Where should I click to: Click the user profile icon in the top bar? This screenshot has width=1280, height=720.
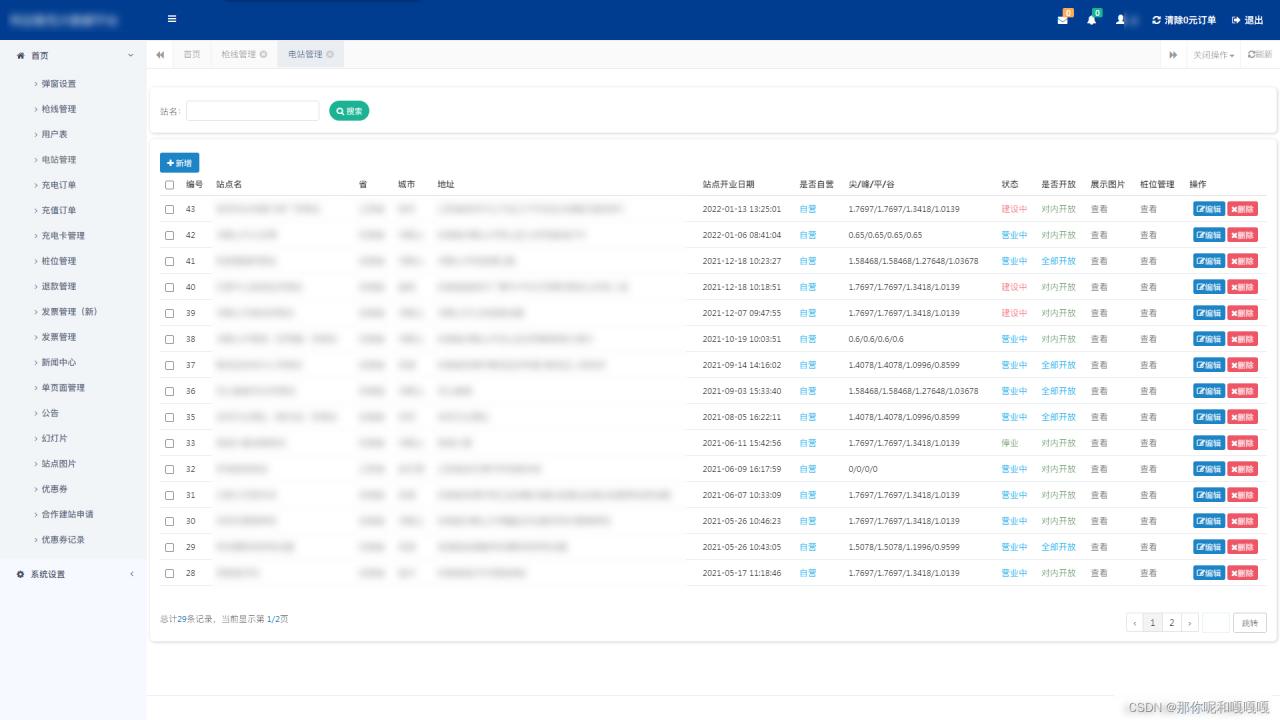1122,19
